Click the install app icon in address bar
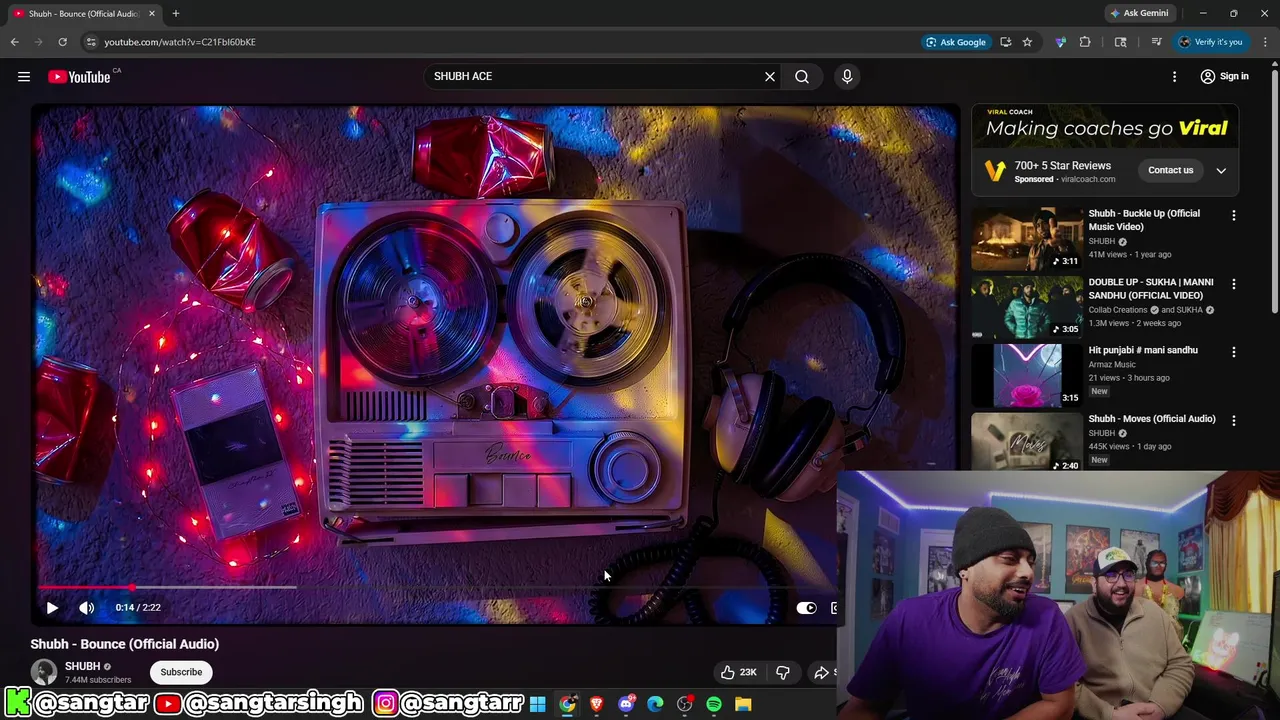 (1005, 42)
